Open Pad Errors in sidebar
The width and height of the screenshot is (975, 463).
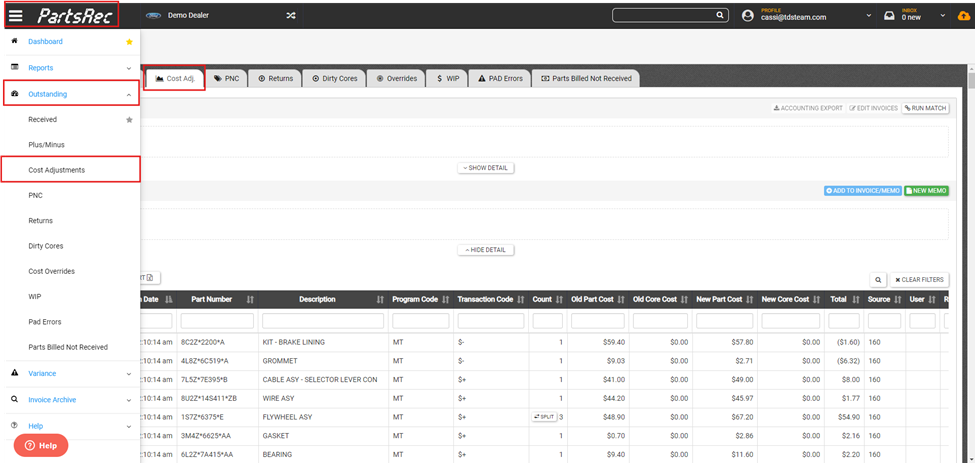[45, 322]
